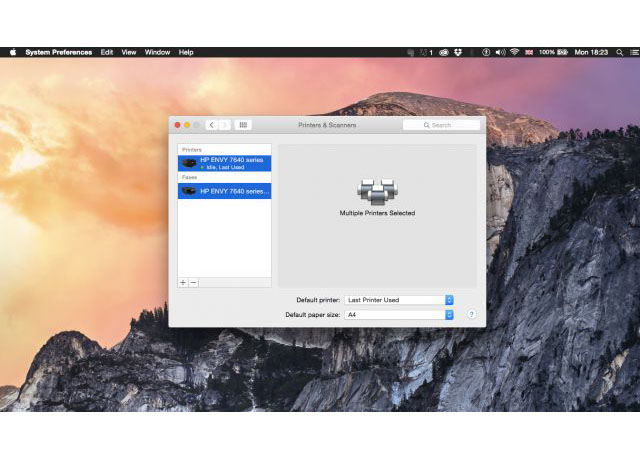The width and height of the screenshot is (640, 460).
Task: Click the Search field in preferences window
Action: [441, 125]
